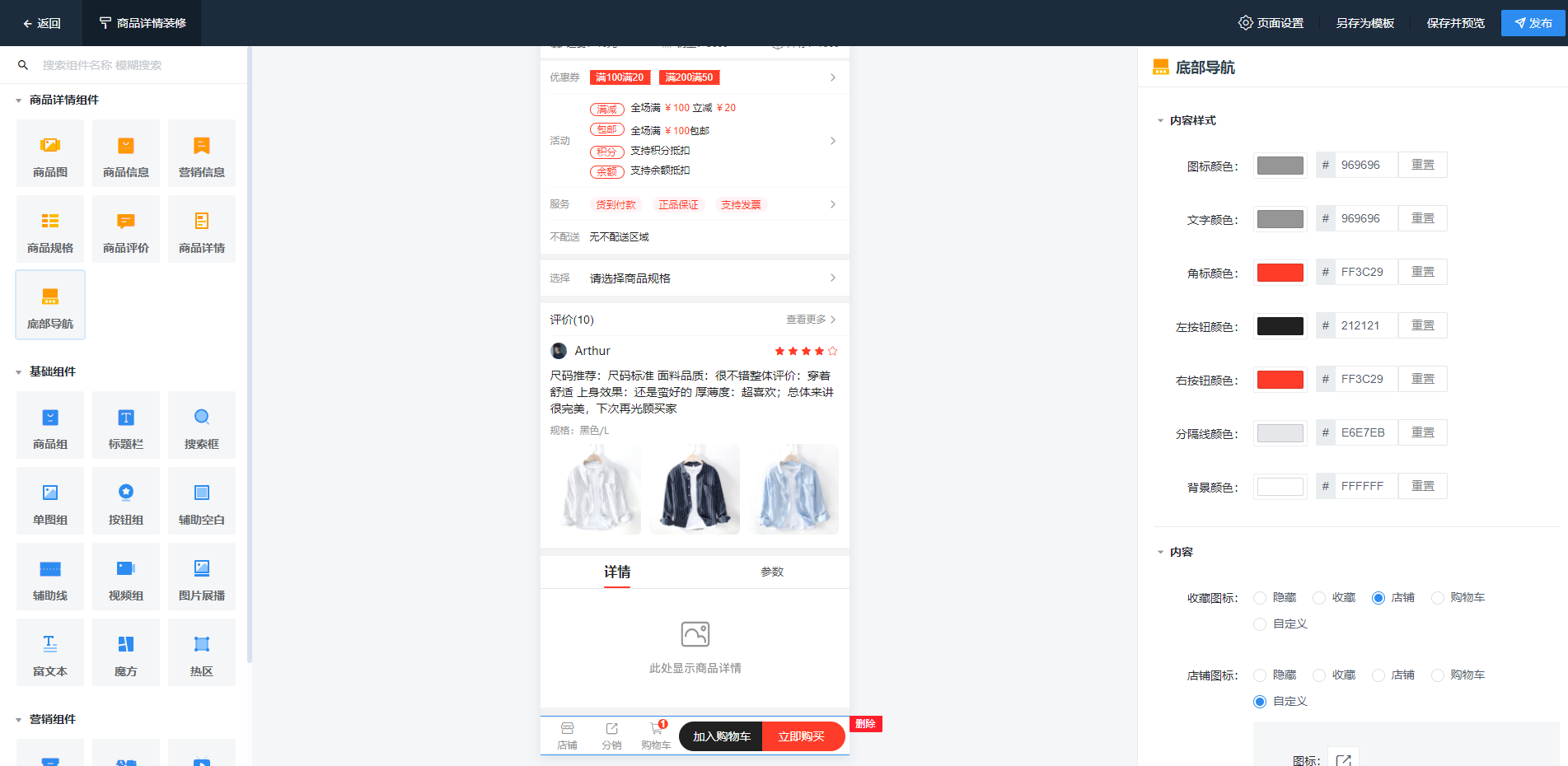Open the 角标颜色 color swatch

1280,273
